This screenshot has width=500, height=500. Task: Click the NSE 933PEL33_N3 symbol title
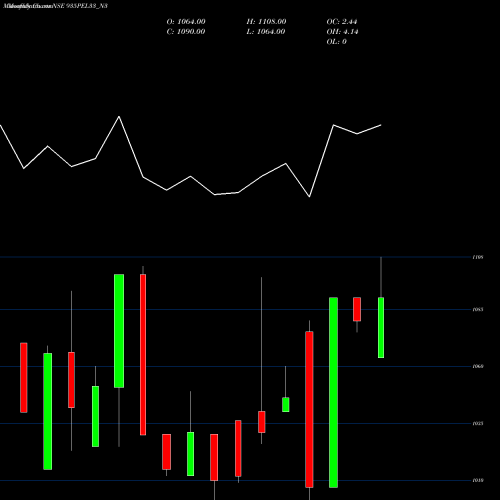[x=80, y=6]
